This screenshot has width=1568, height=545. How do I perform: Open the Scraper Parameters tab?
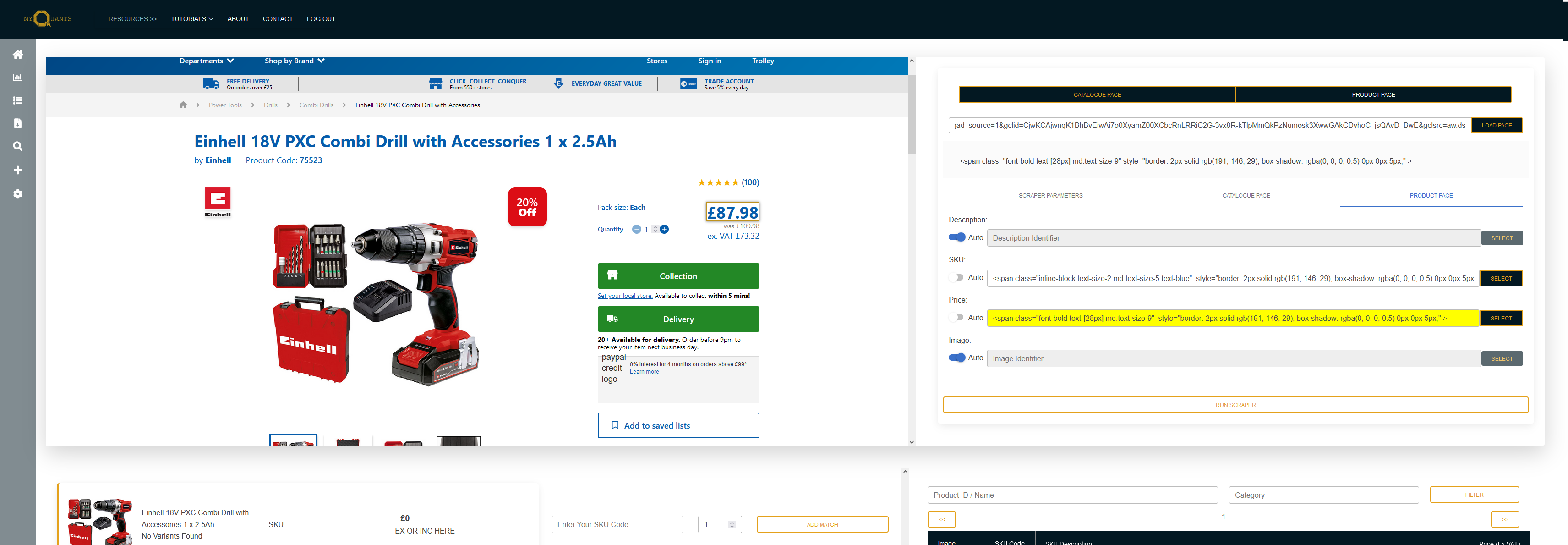(x=1051, y=195)
